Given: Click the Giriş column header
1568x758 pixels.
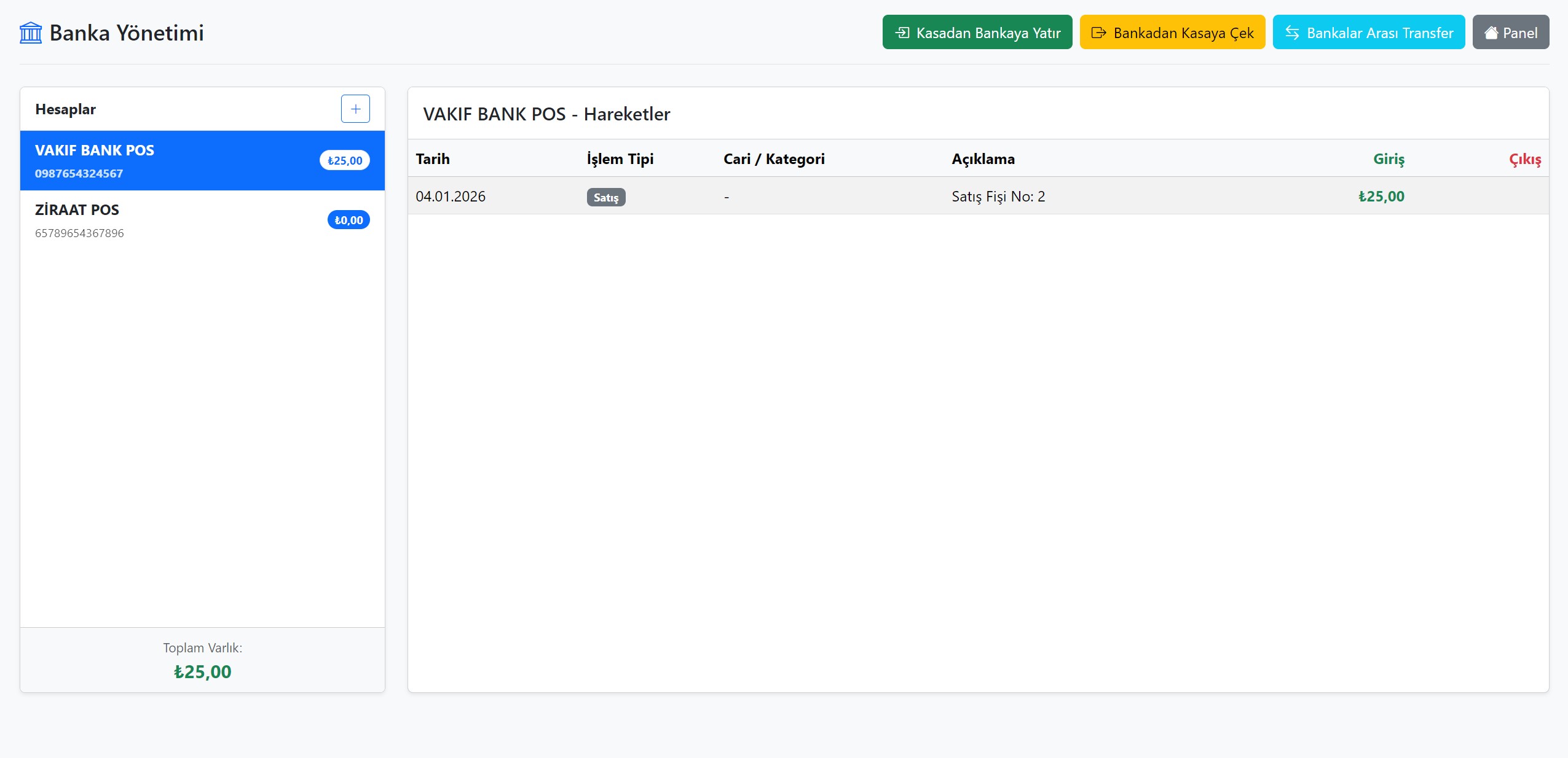Looking at the screenshot, I should click(x=1388, y=159).
